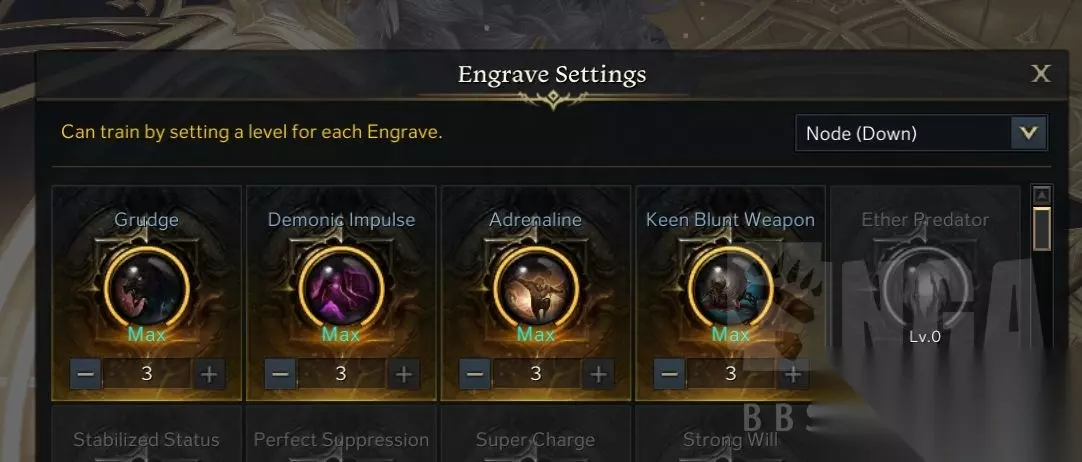Screen dimensions: 1082x462
Task: Select the Keen Blunt Weapon icon
Action: [731, 287]
